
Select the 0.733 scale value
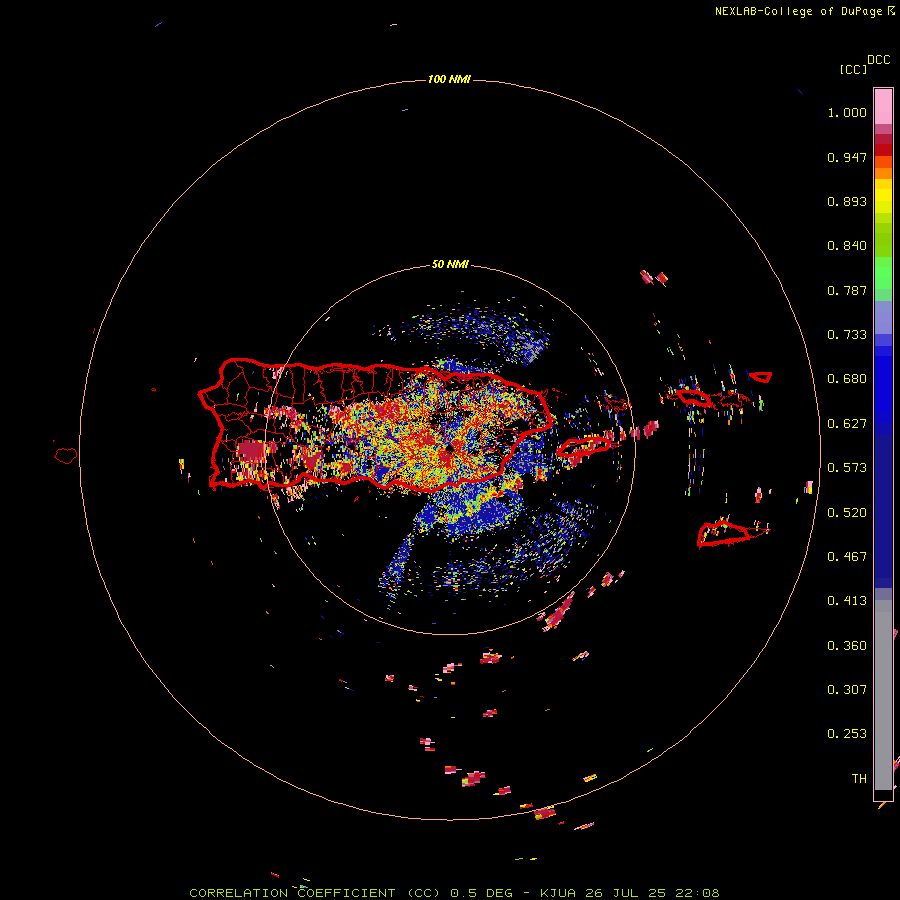[847, 335]
